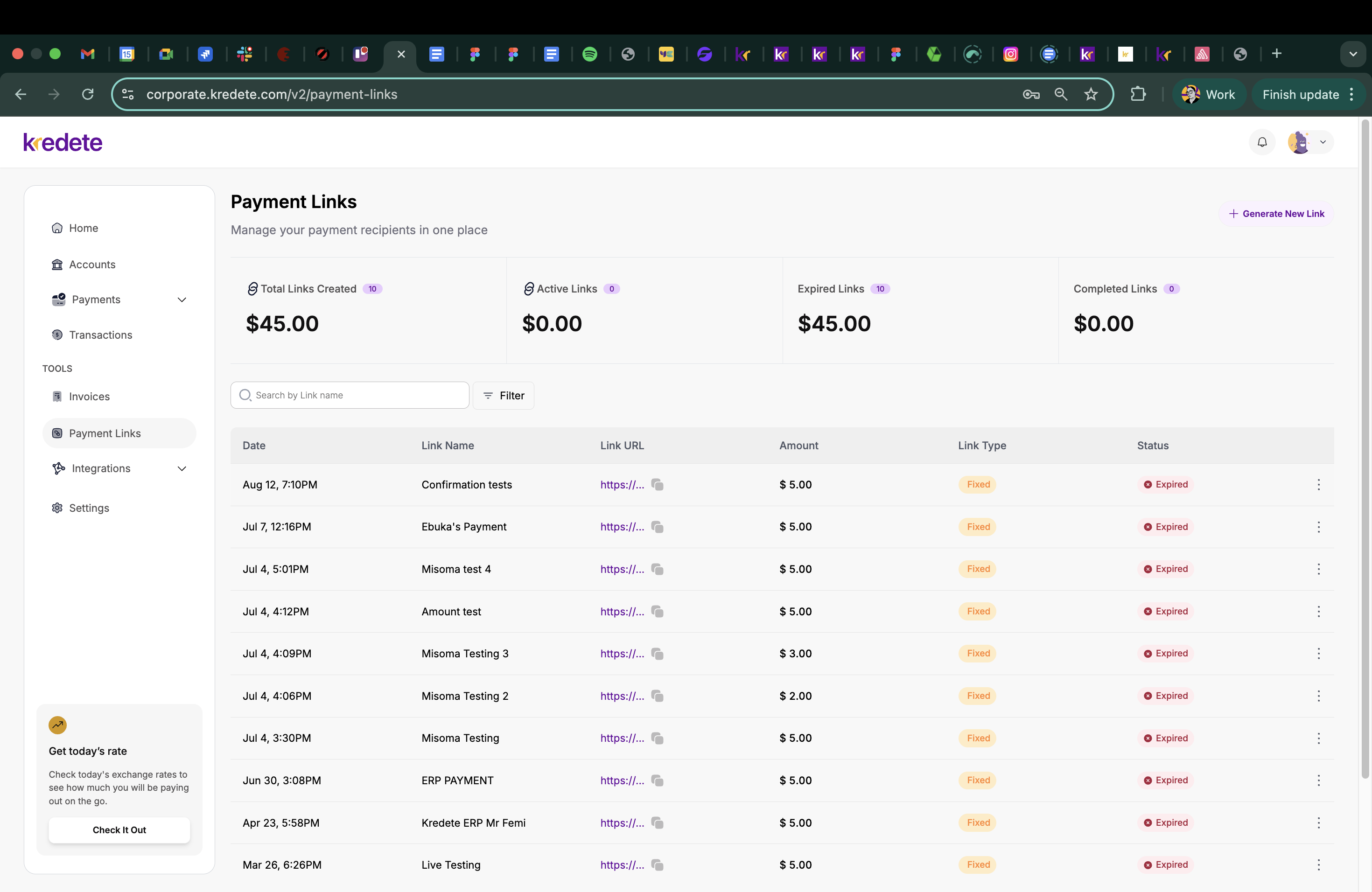The image size is (1372, 892).
Task: Copy the Confirmation tests link URL
Action: point(657,485)
